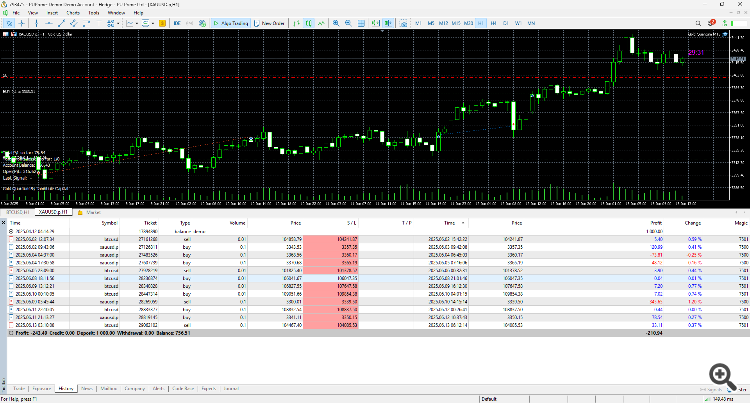Set timeframe to M5
The height and width of the screenshot is (403, 750).
pyautogui.click(x=431, y=23)
